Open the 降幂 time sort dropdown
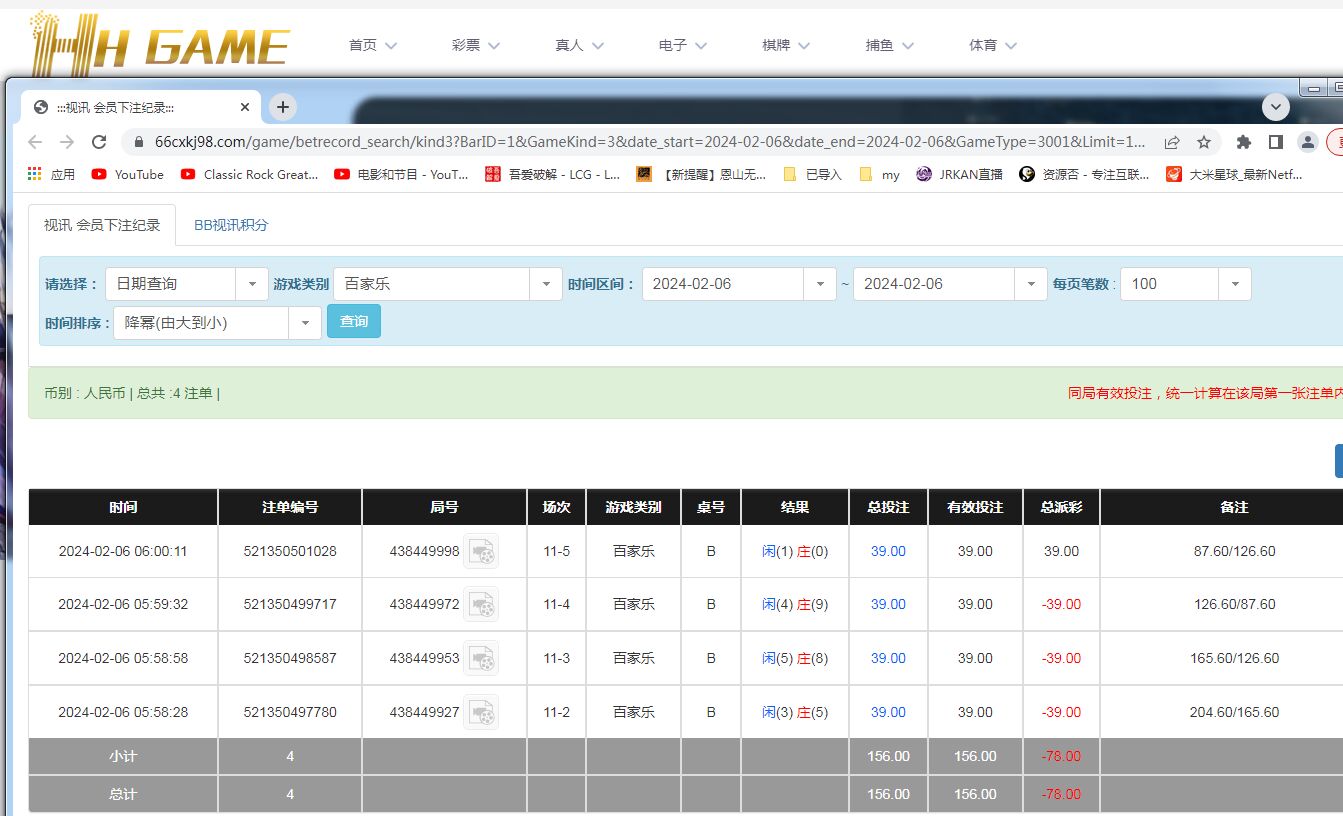Image resolution: width=1343 pixels, height=816 pixels. click(304, 323)
